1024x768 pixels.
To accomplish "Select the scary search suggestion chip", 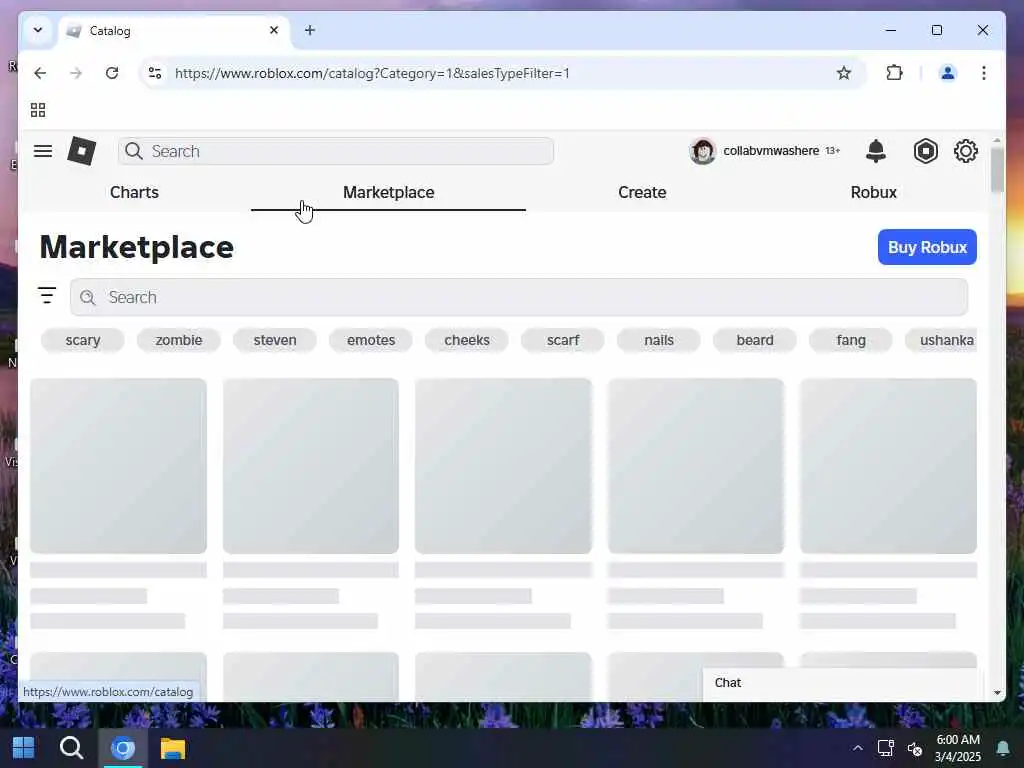I will click(82, 340).
